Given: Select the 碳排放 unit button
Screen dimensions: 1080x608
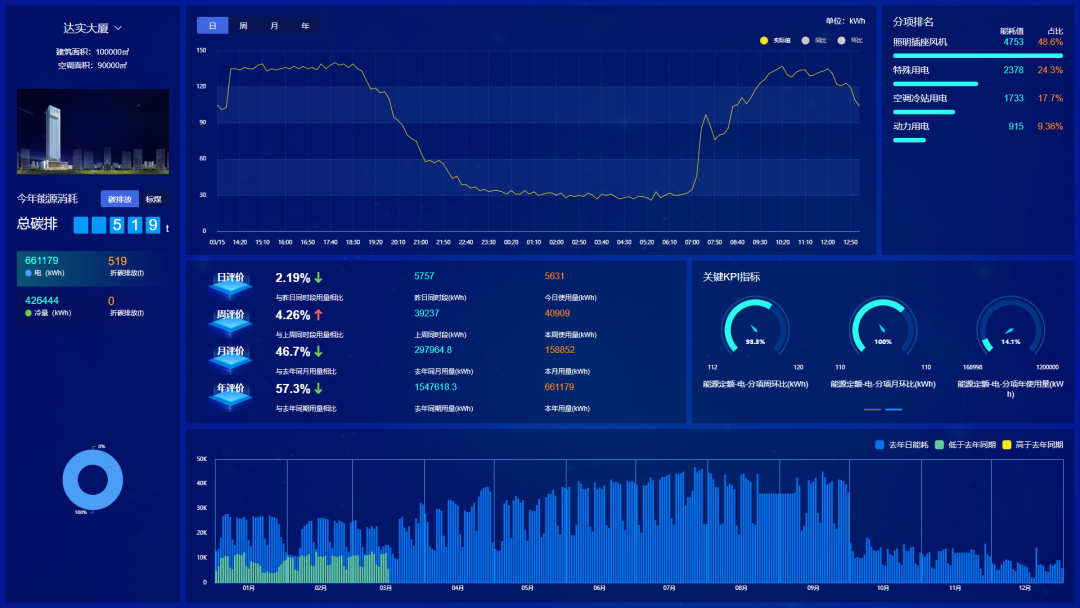Looking at the screenshot, I should [120, 199].
